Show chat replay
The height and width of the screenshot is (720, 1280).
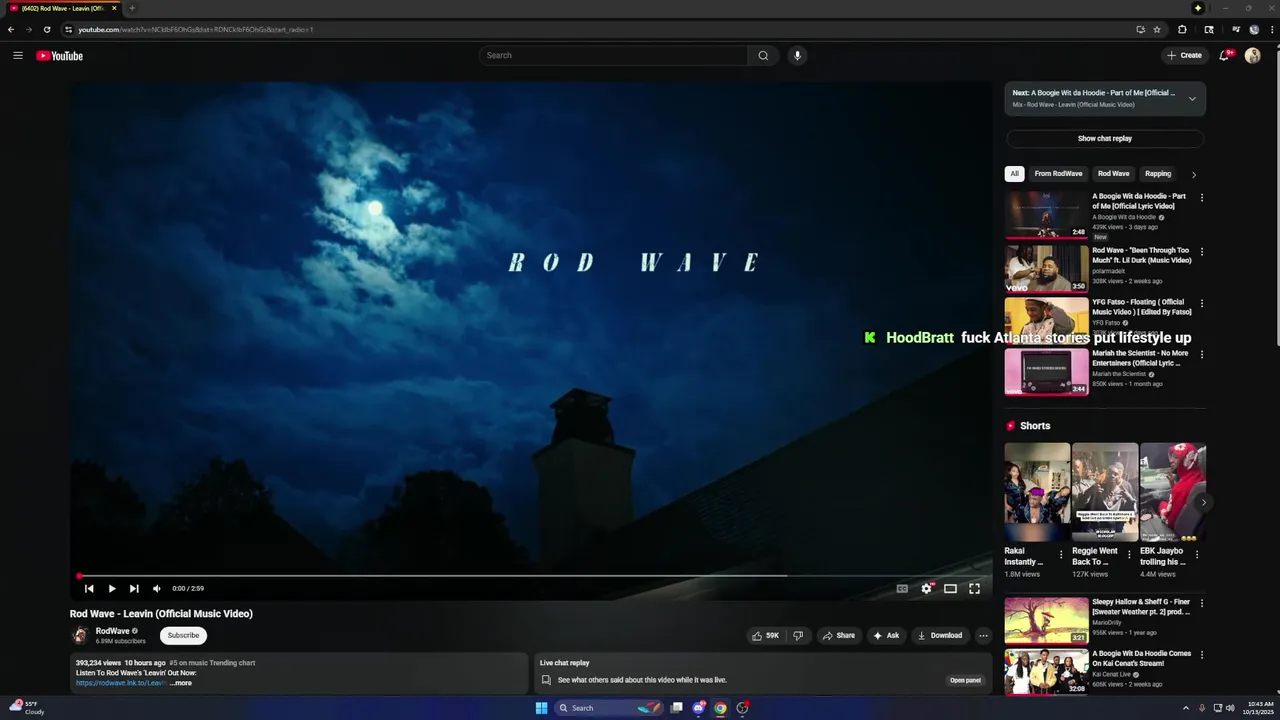point(1105,138)
